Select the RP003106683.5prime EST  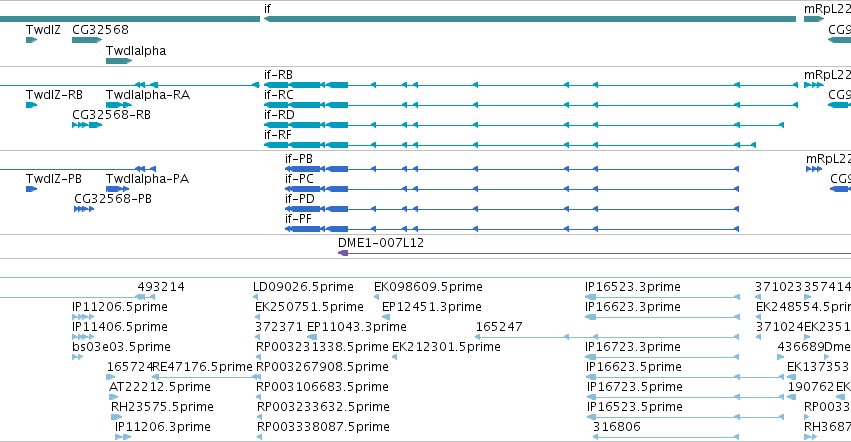click(259, 397)
